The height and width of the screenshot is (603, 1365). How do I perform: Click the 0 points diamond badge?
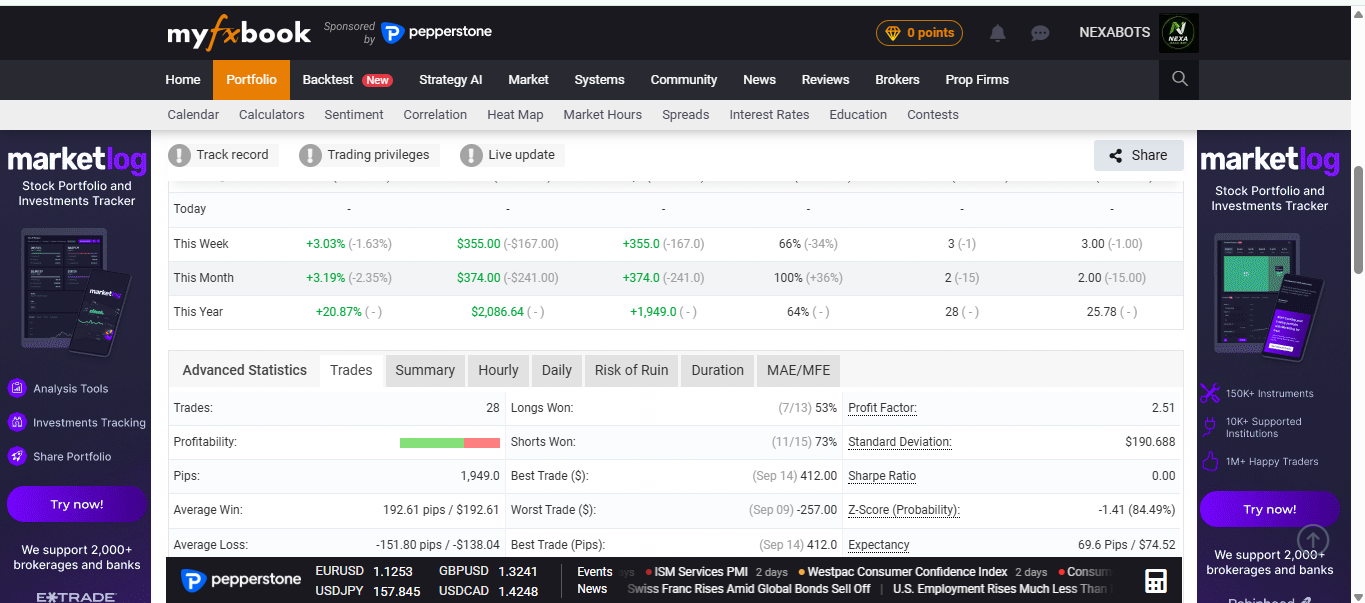tap(919, 33)
